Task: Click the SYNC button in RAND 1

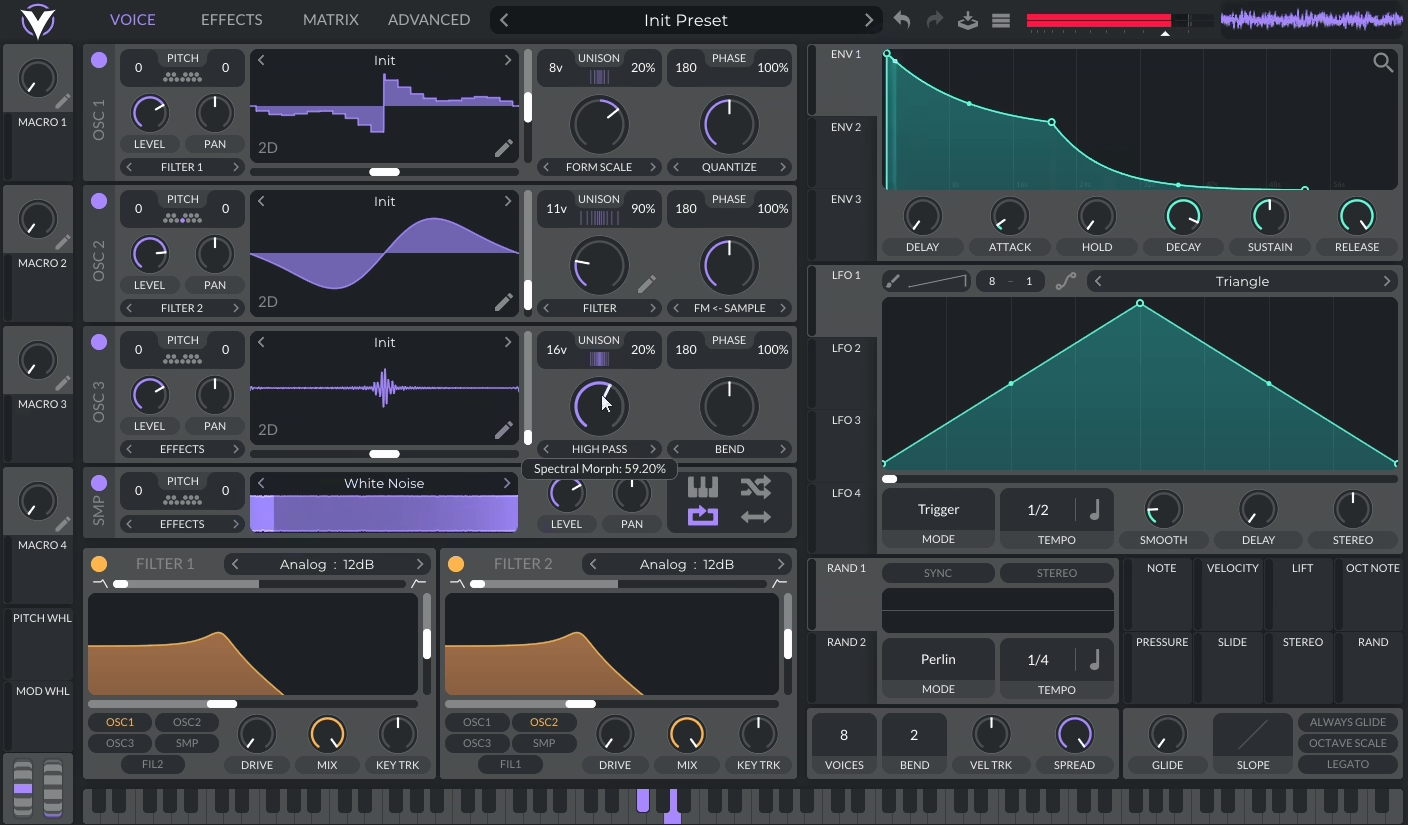Action: point(937,573)
